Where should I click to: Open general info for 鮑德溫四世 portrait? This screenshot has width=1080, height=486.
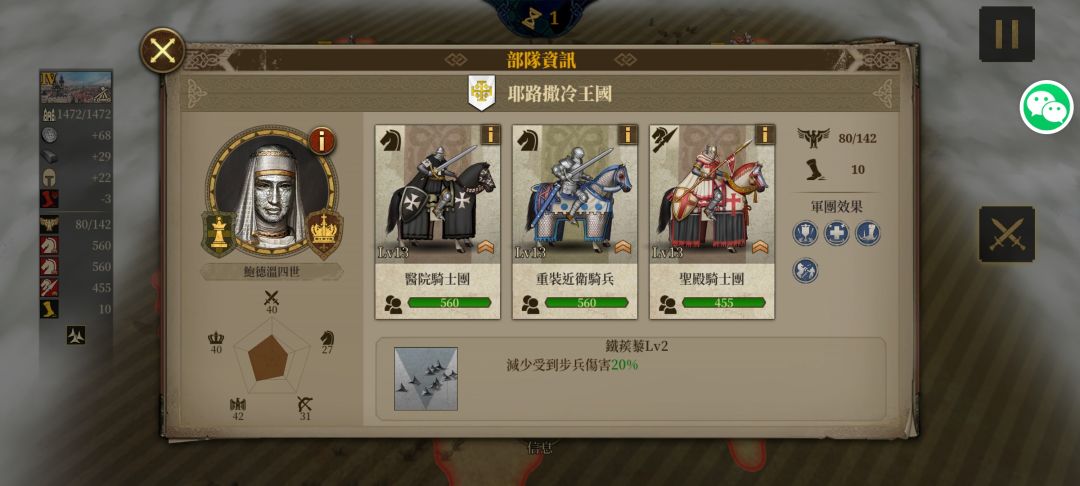322,140
